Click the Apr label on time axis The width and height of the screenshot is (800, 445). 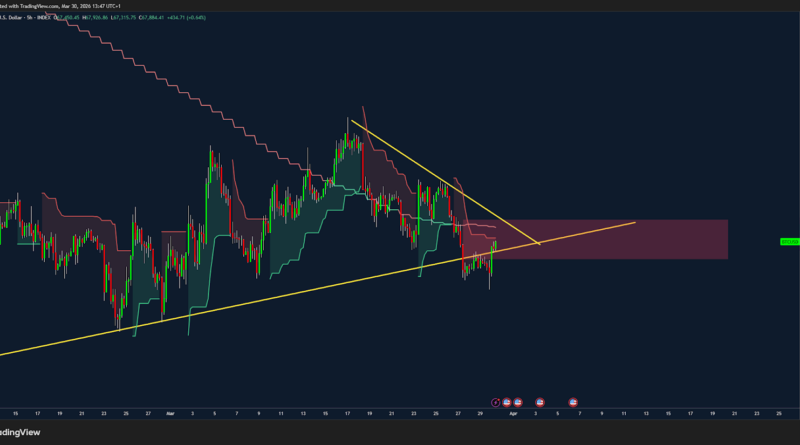pos(514,412)
